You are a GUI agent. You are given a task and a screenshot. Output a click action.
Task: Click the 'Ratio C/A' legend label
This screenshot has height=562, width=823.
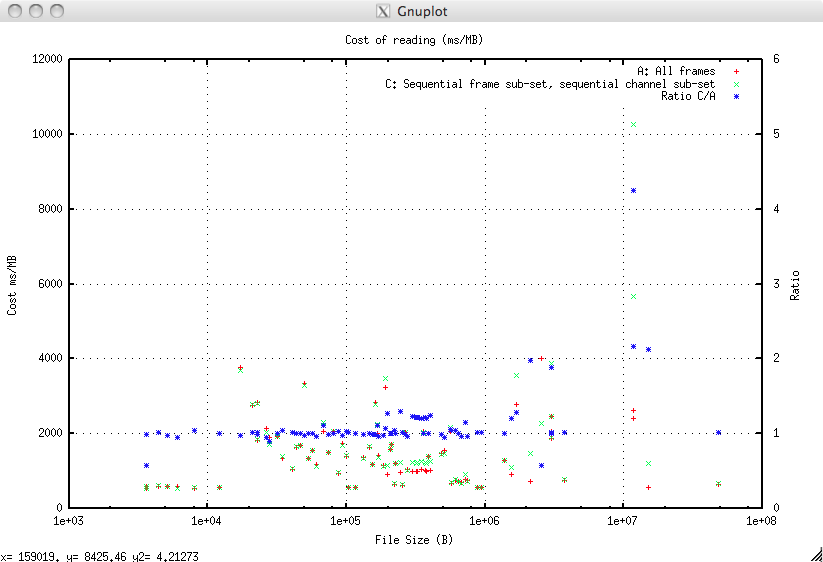pos(688,96)
